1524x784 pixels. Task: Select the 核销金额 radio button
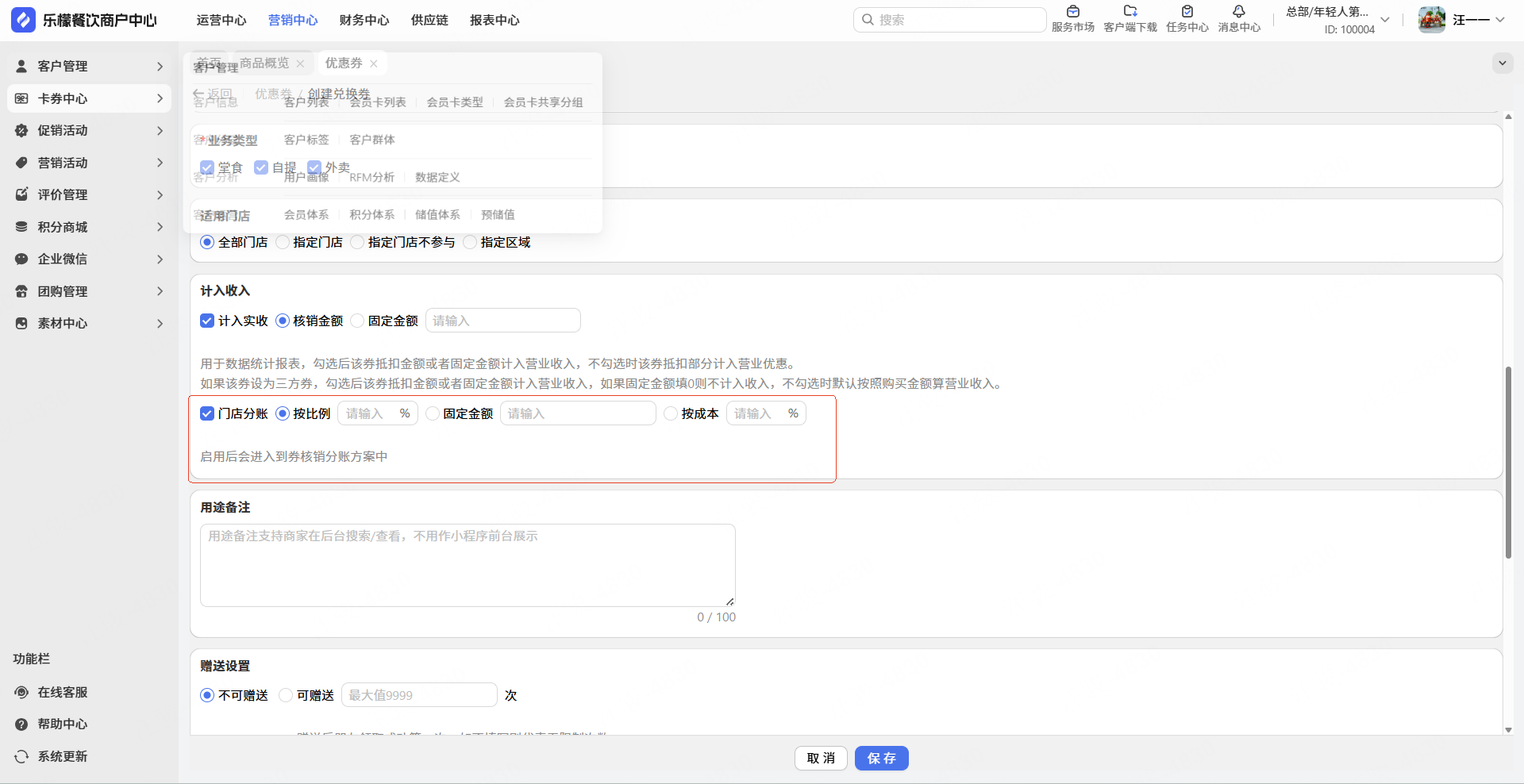click(x=283, y=321)
